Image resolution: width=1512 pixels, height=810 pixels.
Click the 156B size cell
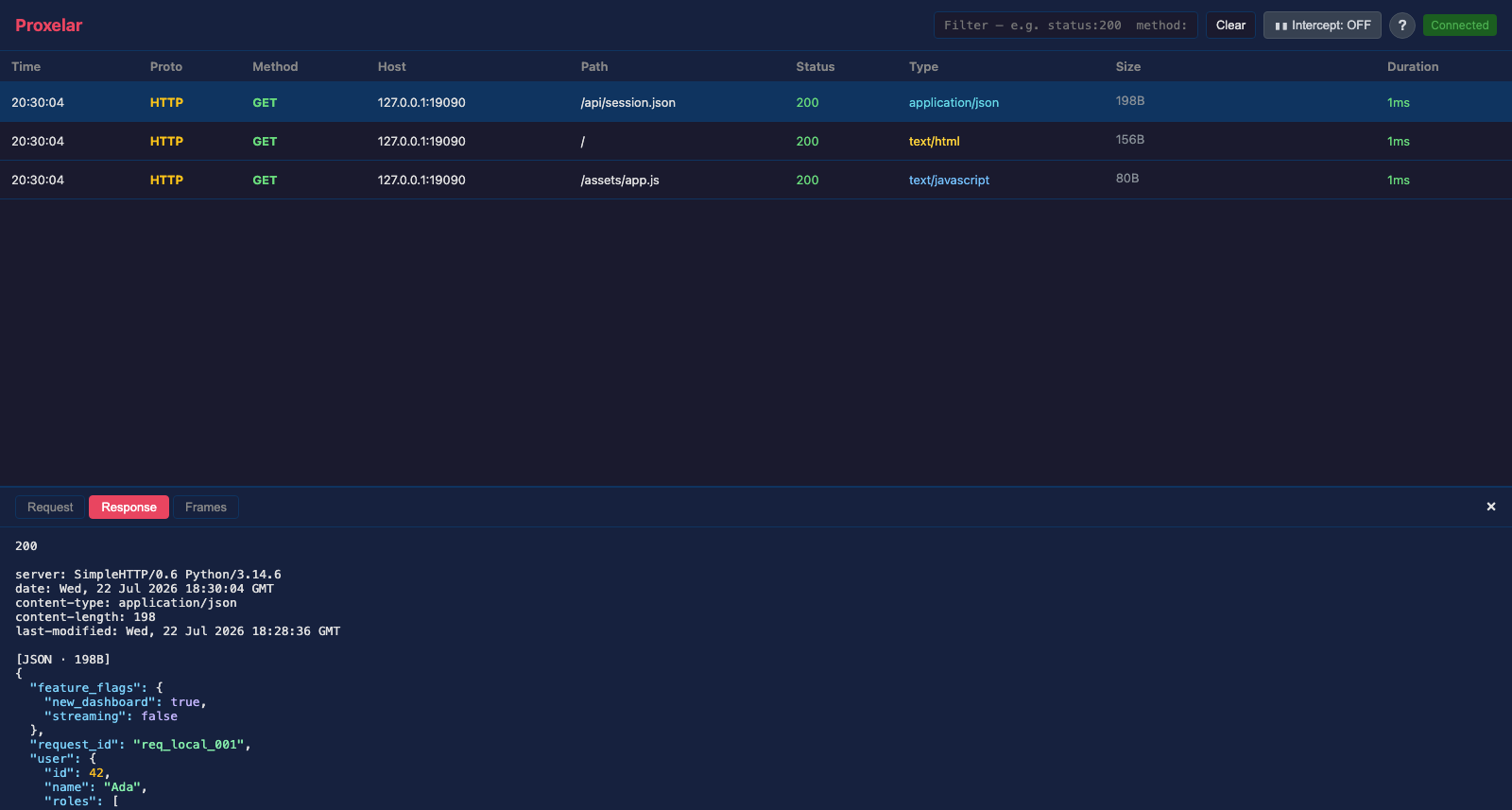click(1130, 140)
